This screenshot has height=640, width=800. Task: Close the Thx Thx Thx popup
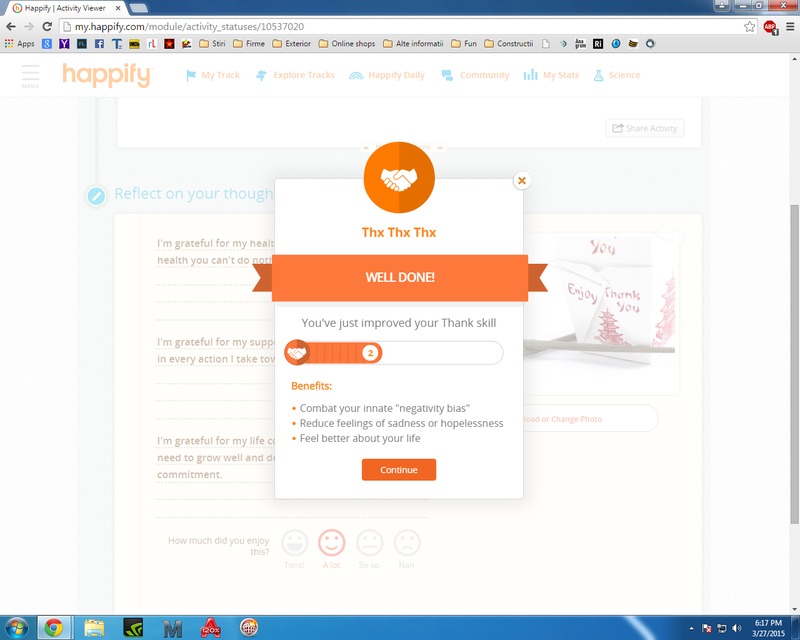point(521,180)
